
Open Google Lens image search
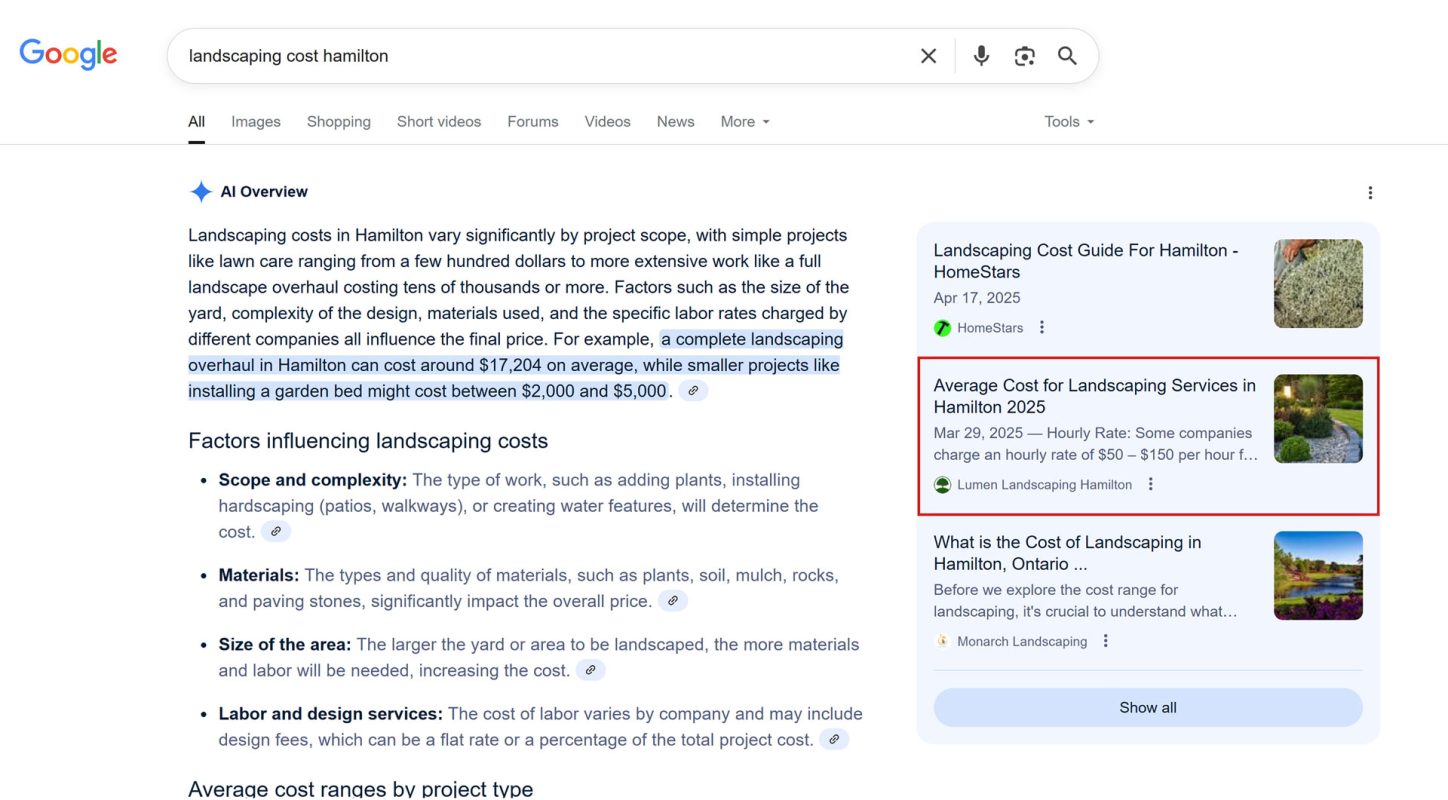coord(1024,56)
